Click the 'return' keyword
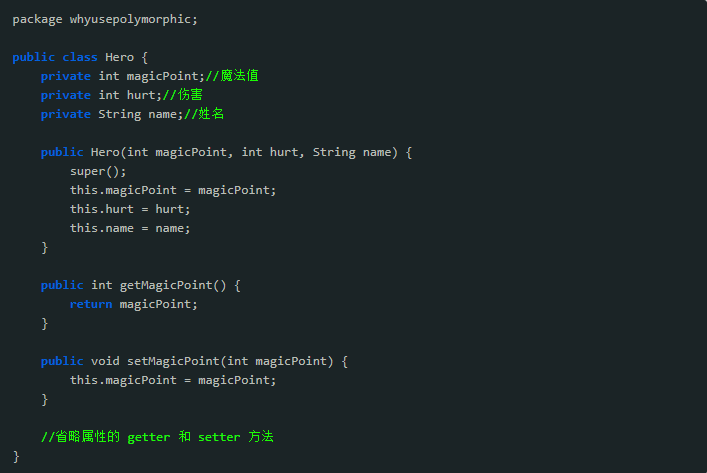 pyautogui.click(x=91, y=304)
